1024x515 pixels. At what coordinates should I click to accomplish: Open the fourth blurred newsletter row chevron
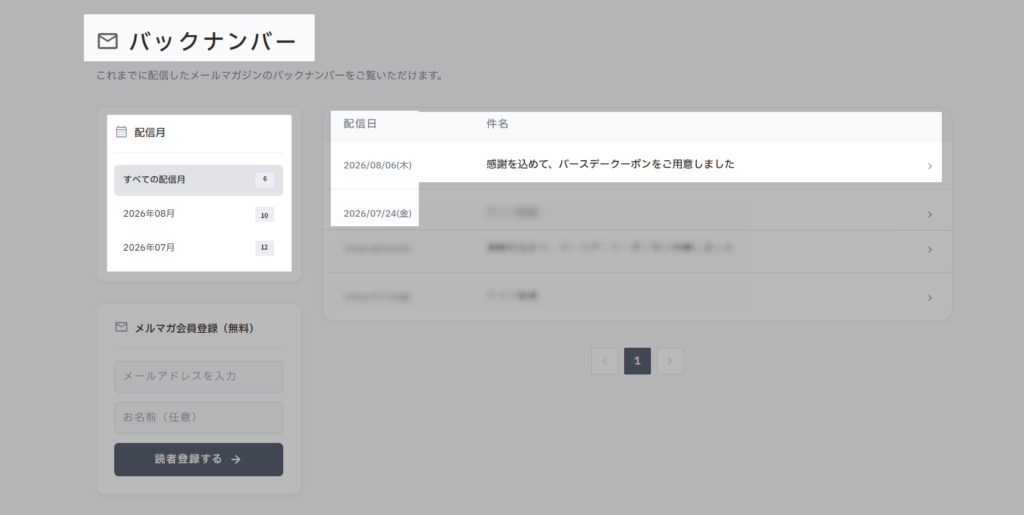click(x=930, y=298)
